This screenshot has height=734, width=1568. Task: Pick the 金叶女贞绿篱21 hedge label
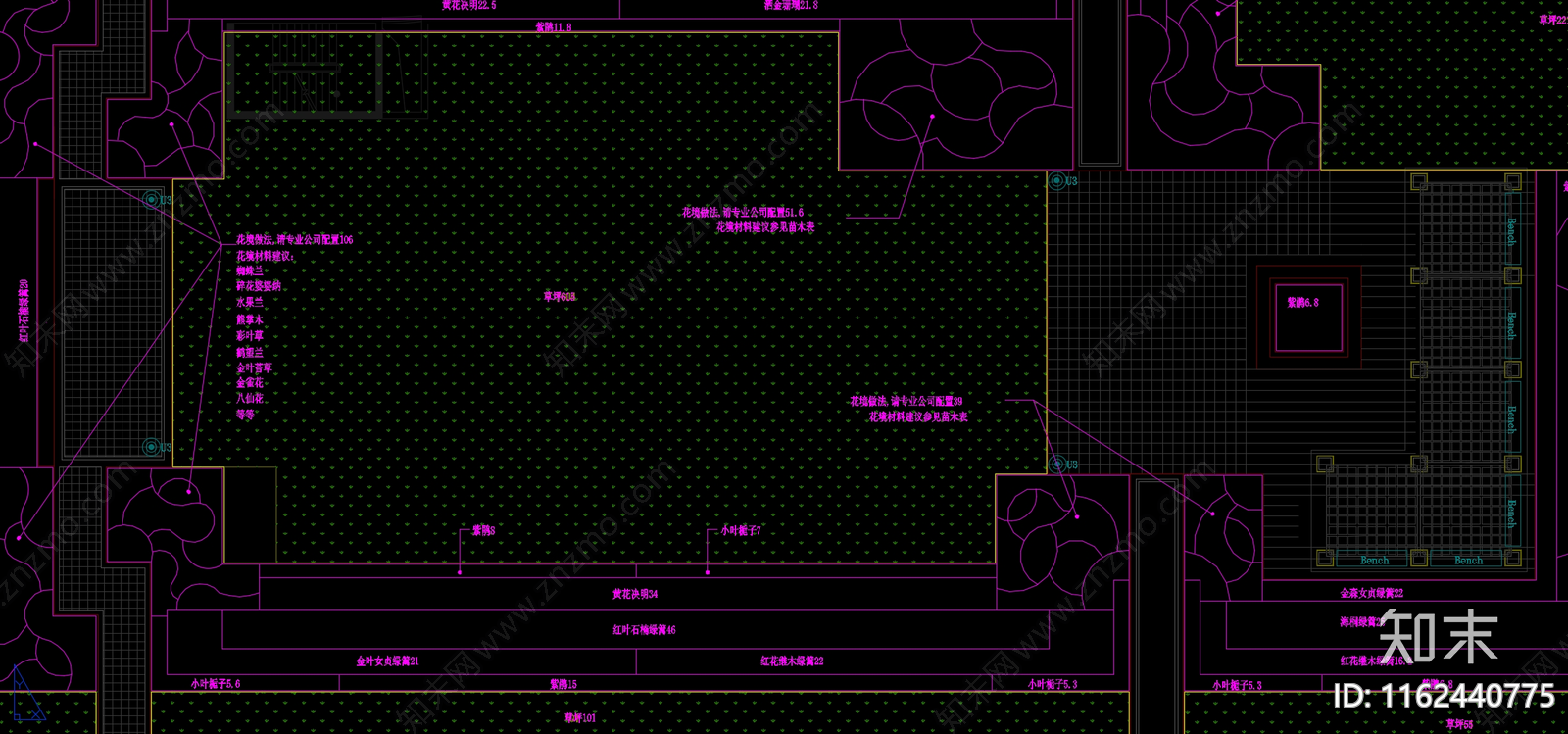click(x=387, y=661)
